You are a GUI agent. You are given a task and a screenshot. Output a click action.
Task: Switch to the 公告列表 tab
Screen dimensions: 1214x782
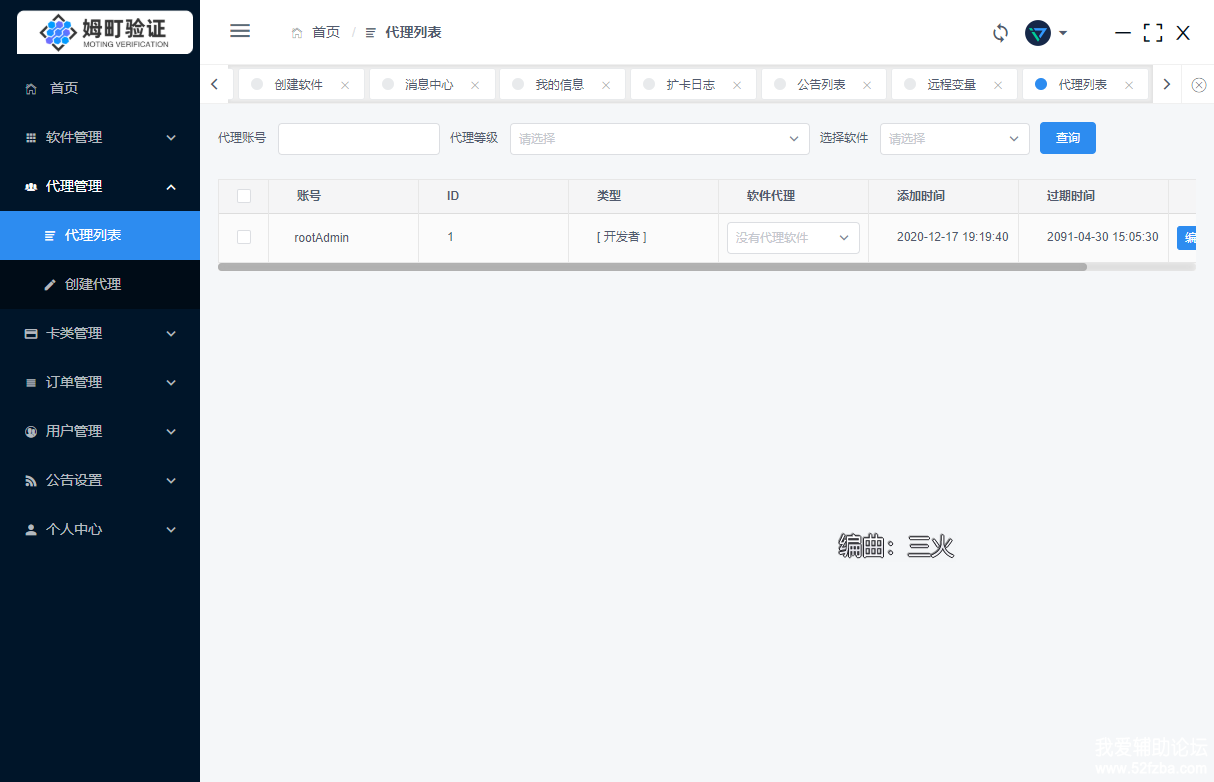pos(820,85)
